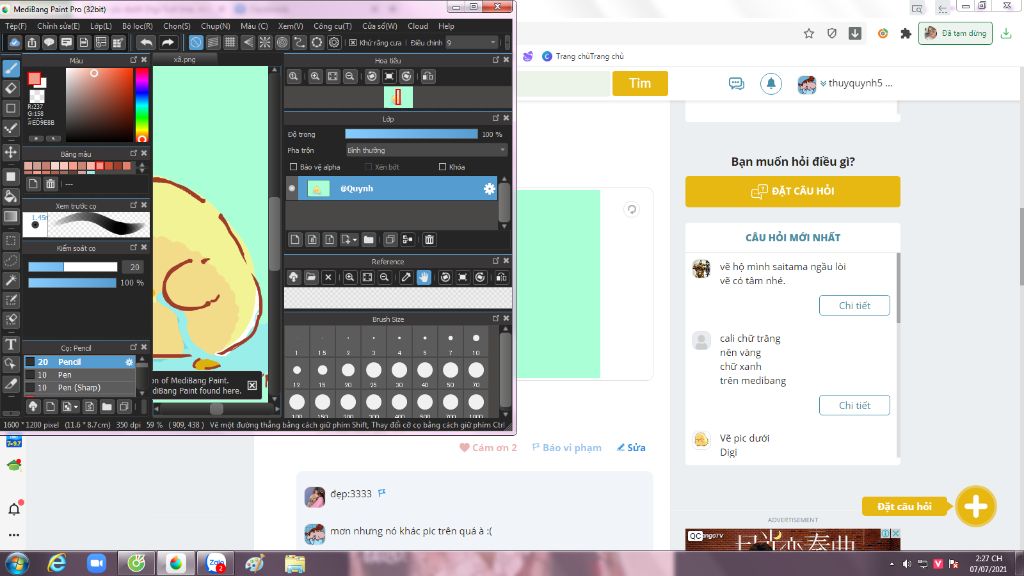Select the Magic Wand tool
The height and width of the screenshot is (576, 1024).
point(11,280)
